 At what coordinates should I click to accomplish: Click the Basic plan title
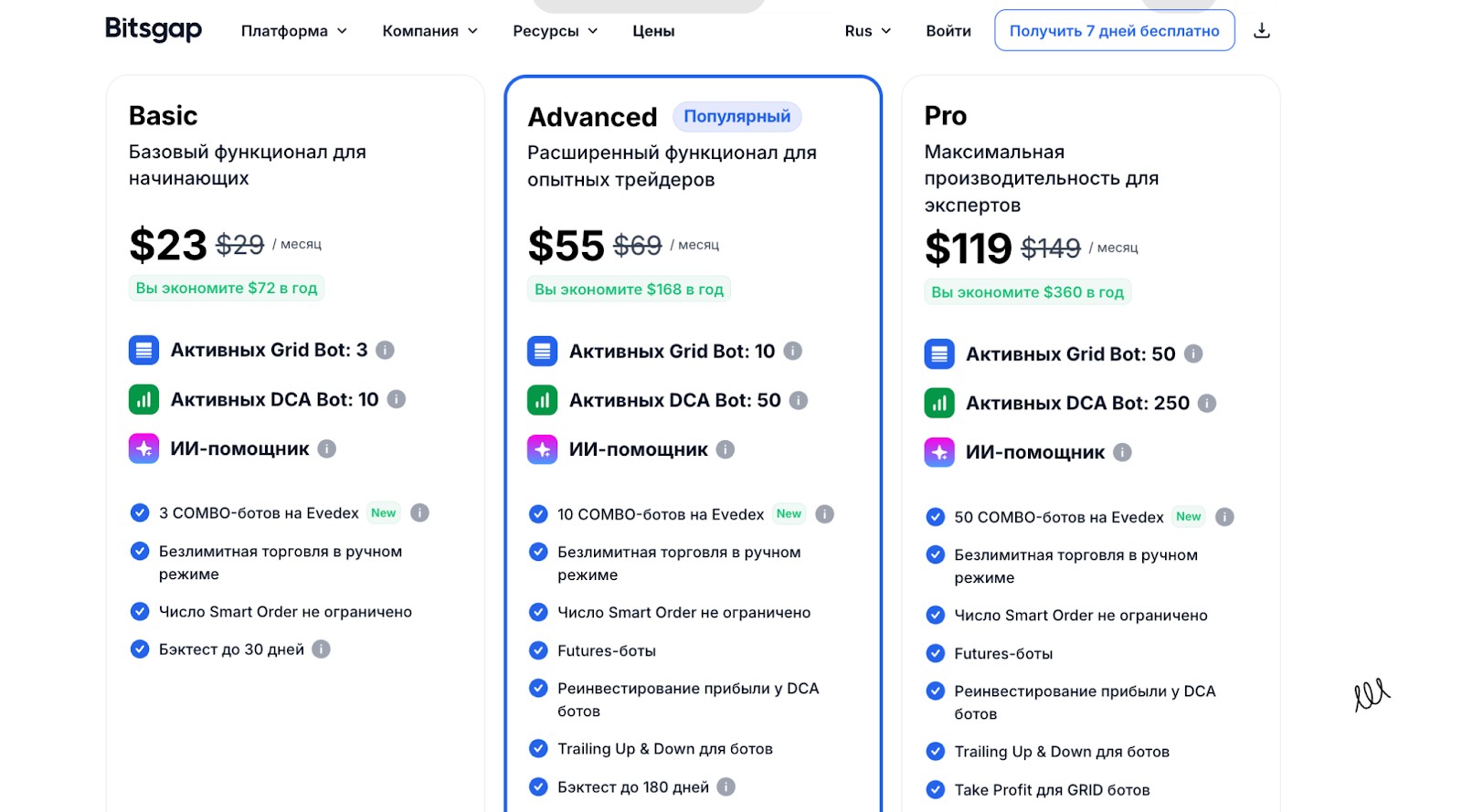(x=164, y=116)
